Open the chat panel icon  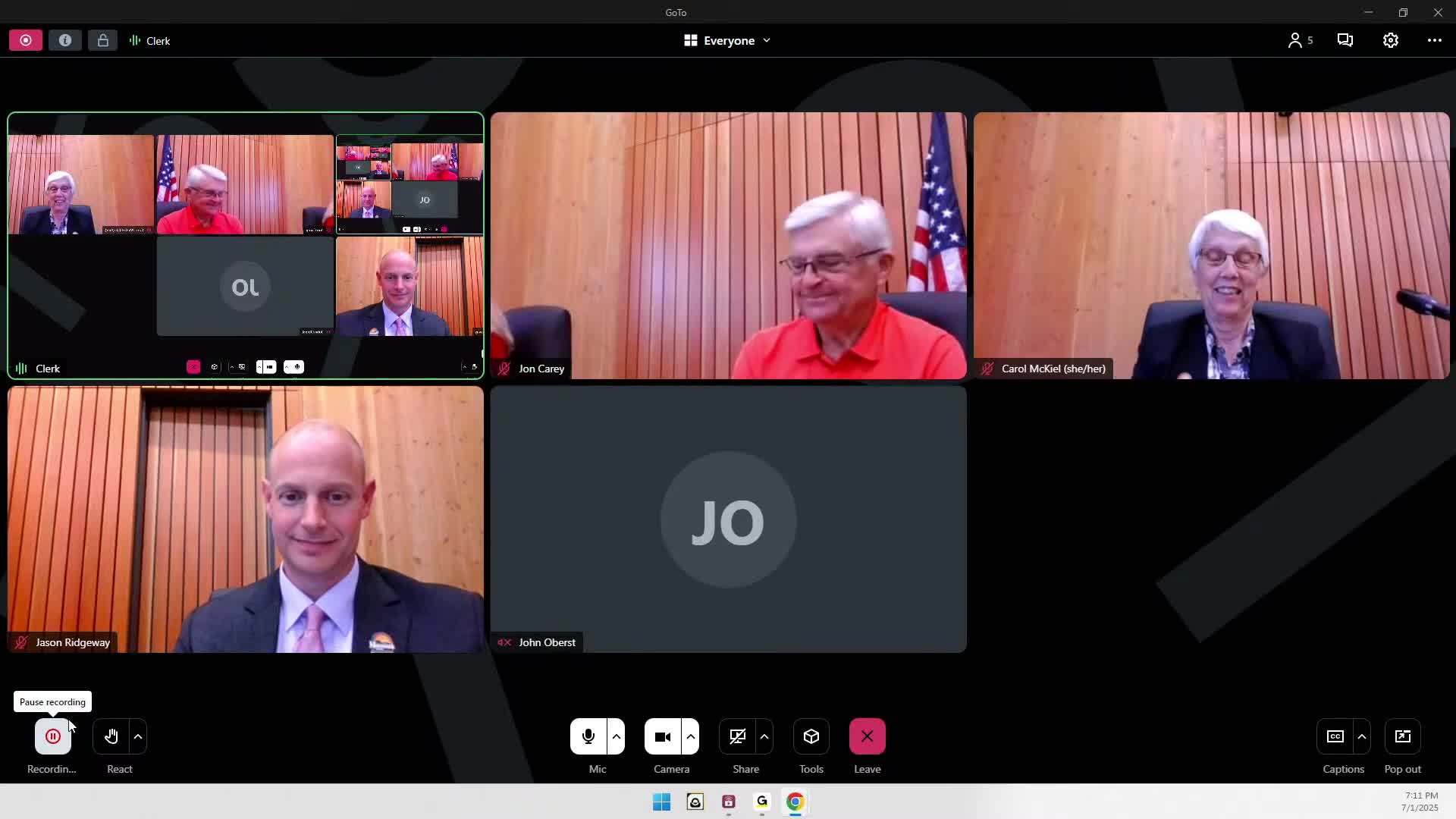tap(1345, 40)
